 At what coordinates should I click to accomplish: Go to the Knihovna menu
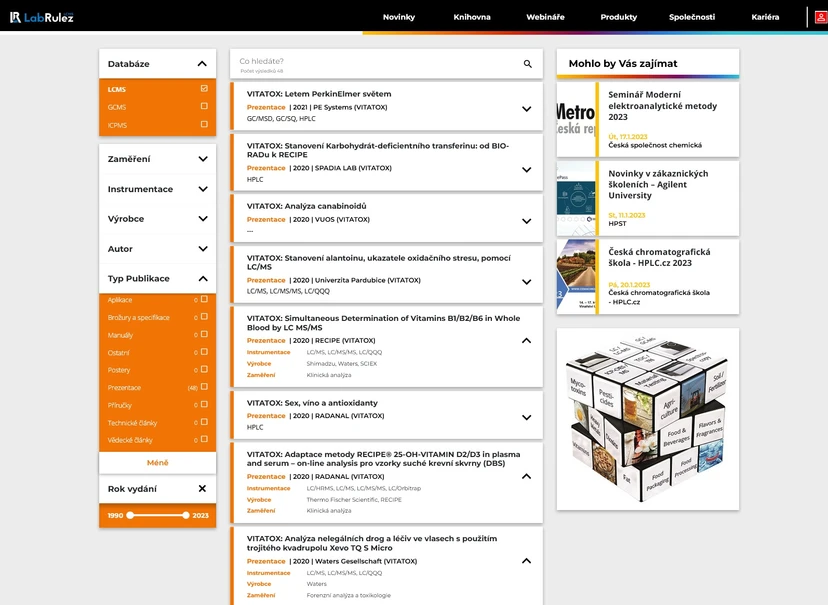click(472, 17)
